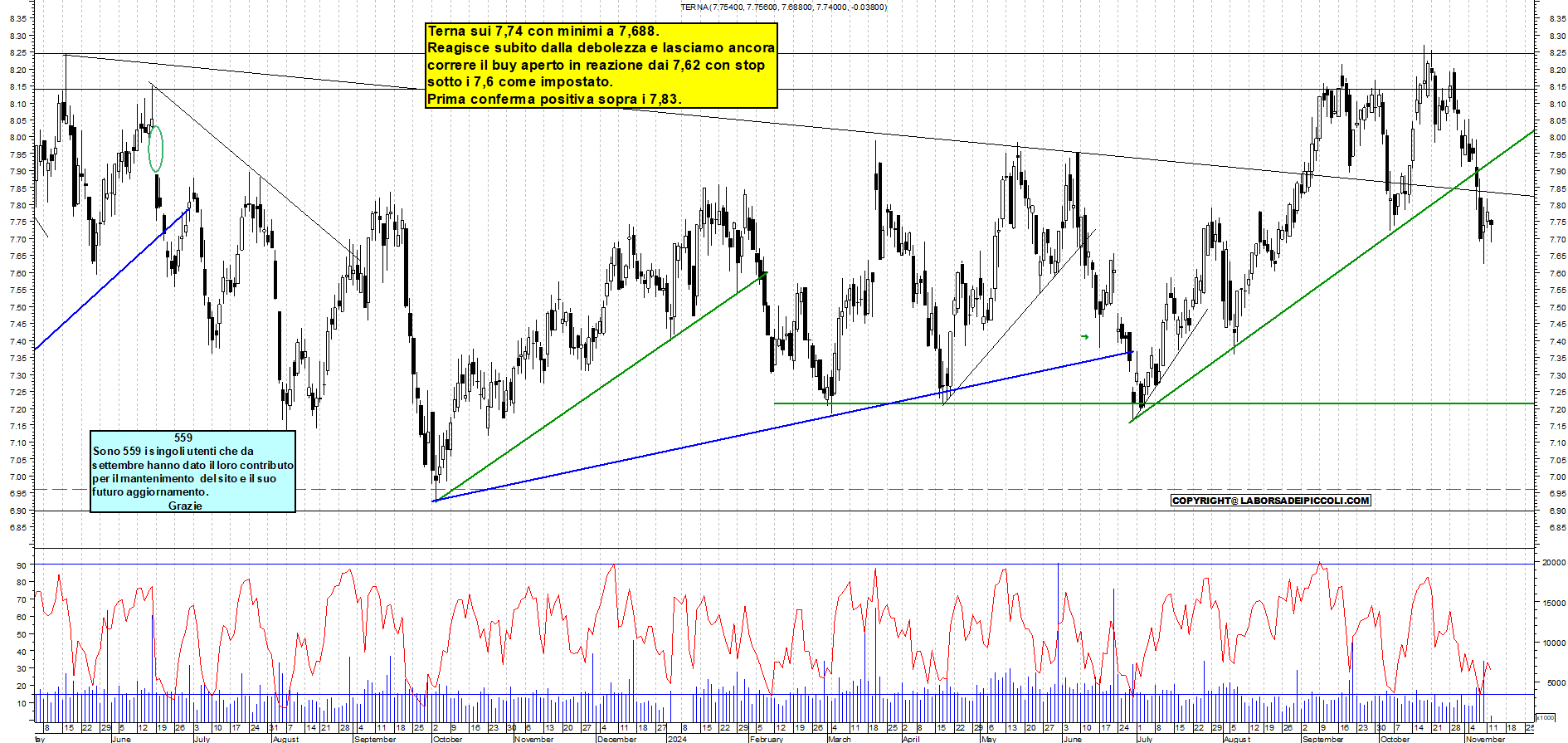
Task: Click the '30' oscillator axis label
Action: 20,668
